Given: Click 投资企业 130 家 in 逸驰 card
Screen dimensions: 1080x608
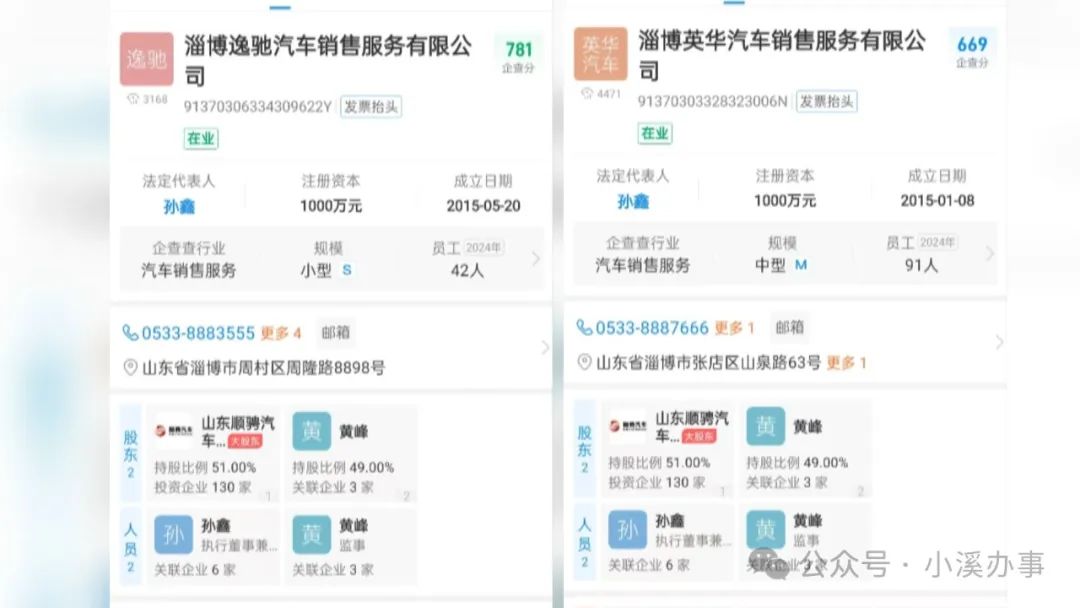Looking at the screenshot, I should click(x=202, y=488).
